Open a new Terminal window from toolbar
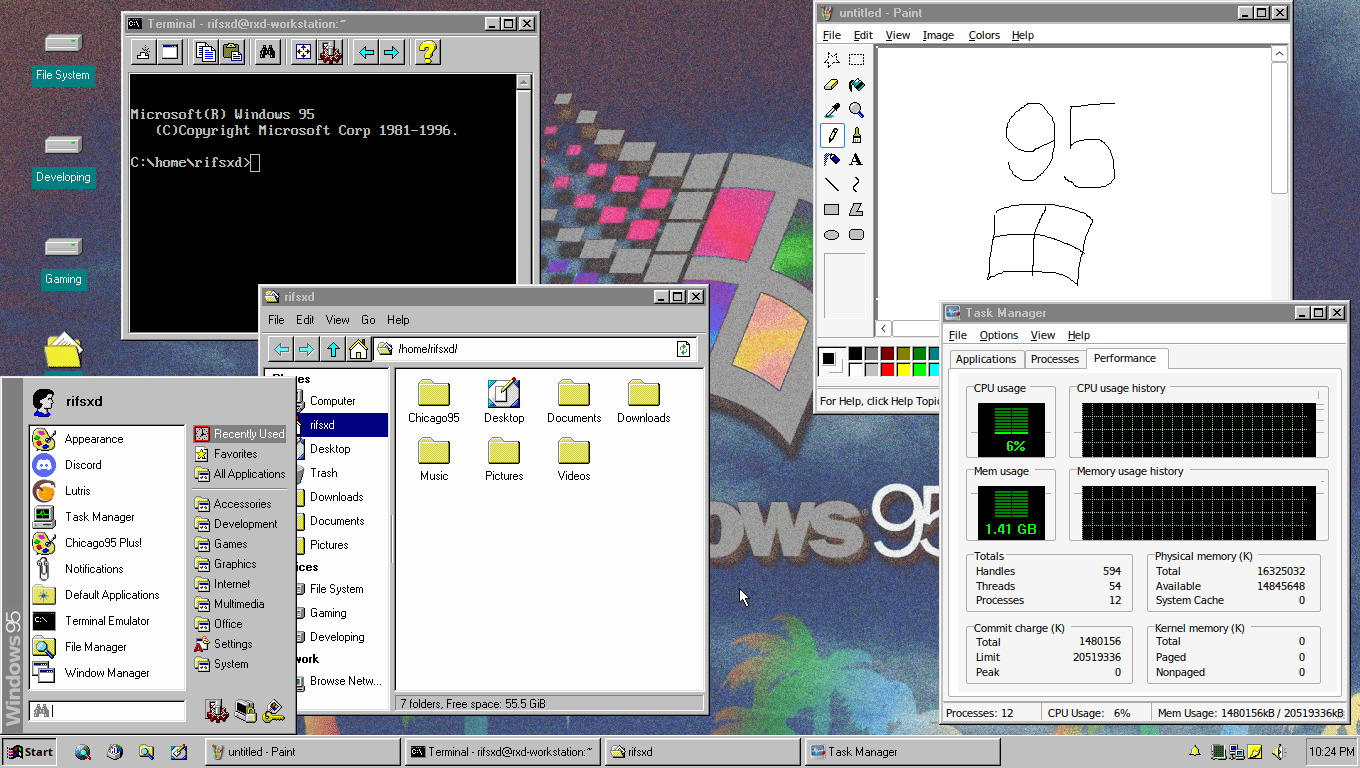 pyautogui.click(x=170, y=52)
